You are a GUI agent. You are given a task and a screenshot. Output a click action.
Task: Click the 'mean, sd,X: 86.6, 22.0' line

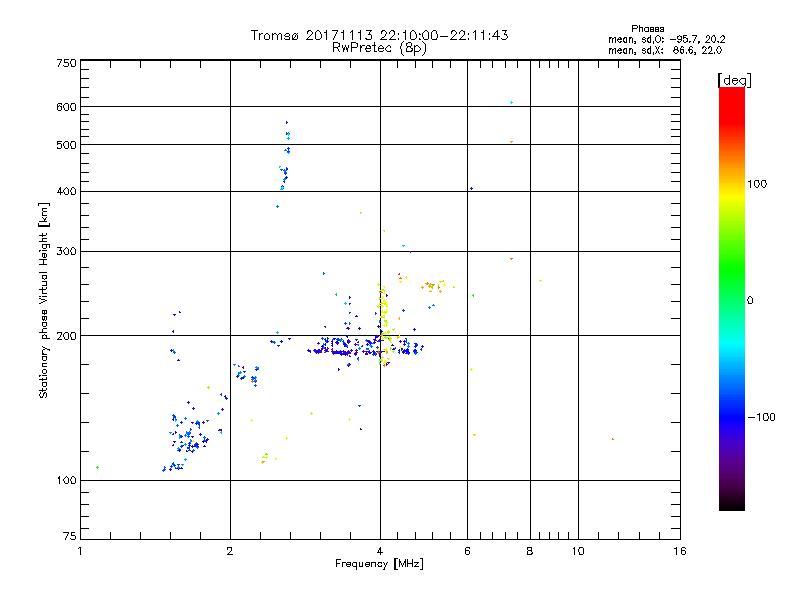coord(665,50)
